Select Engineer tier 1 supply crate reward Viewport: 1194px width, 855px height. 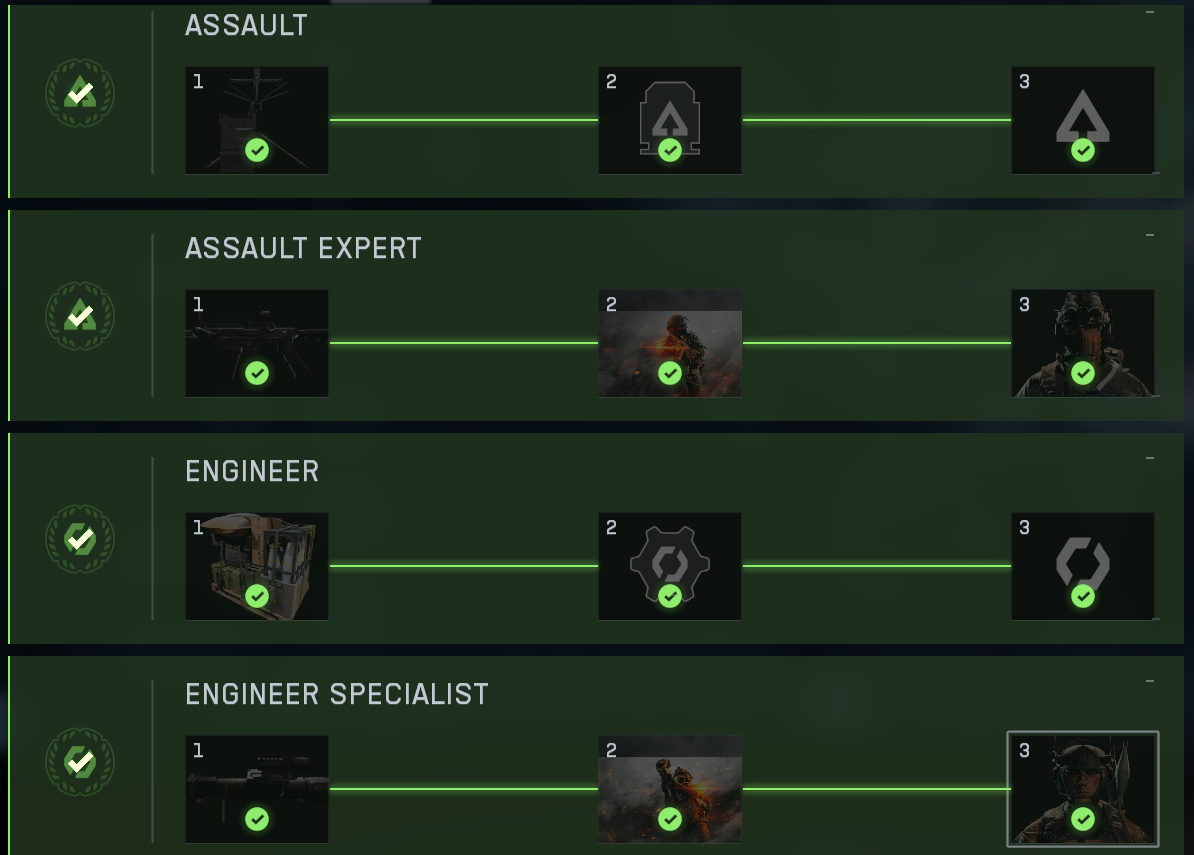point(257,566)
